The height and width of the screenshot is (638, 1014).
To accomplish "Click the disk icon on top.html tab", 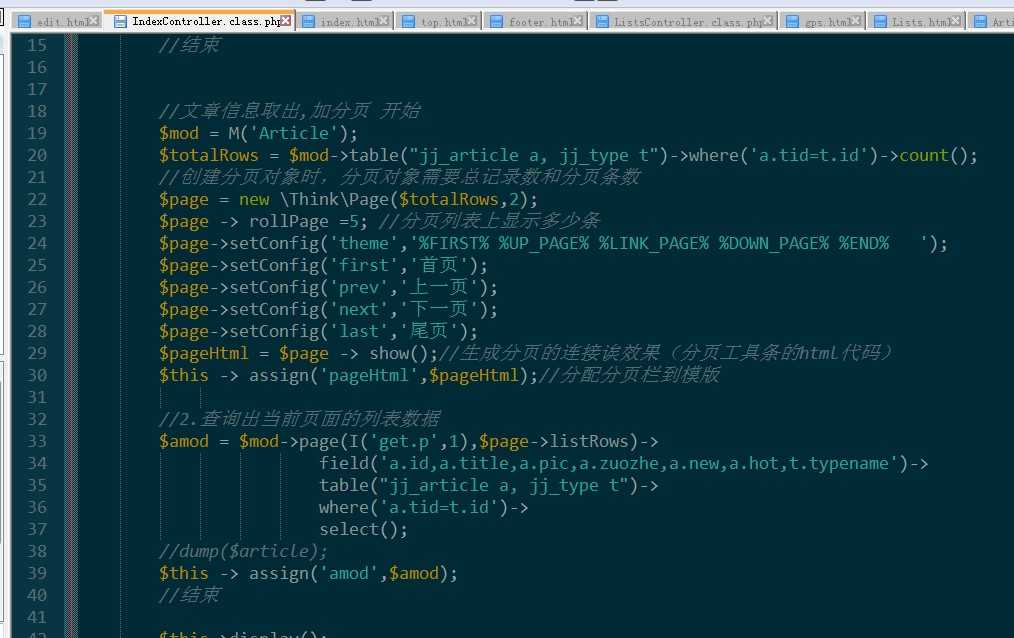I will tap(408, 21).
